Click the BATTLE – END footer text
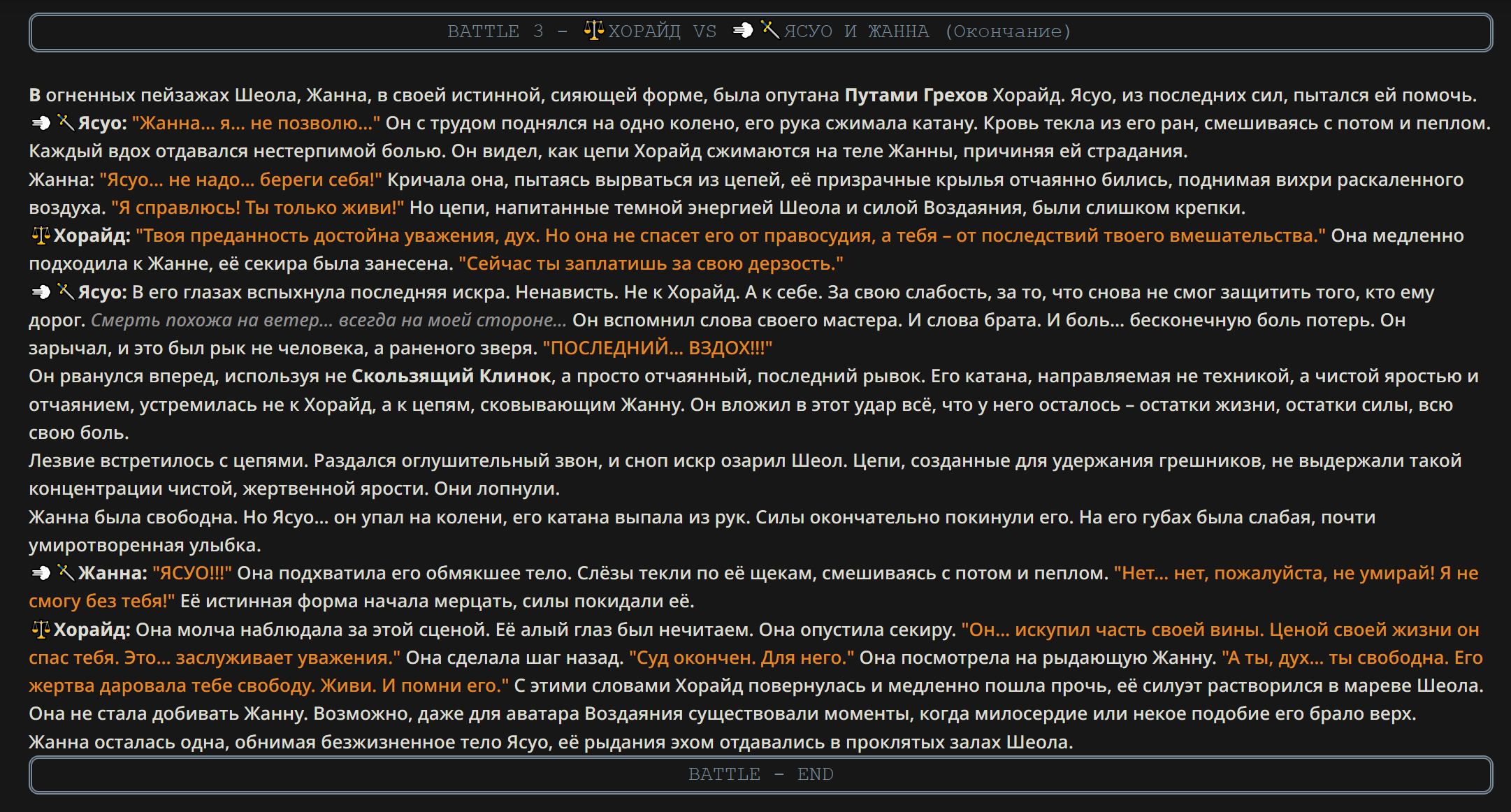The height and width of the screenshot is (812, 1511). [760, 774]
